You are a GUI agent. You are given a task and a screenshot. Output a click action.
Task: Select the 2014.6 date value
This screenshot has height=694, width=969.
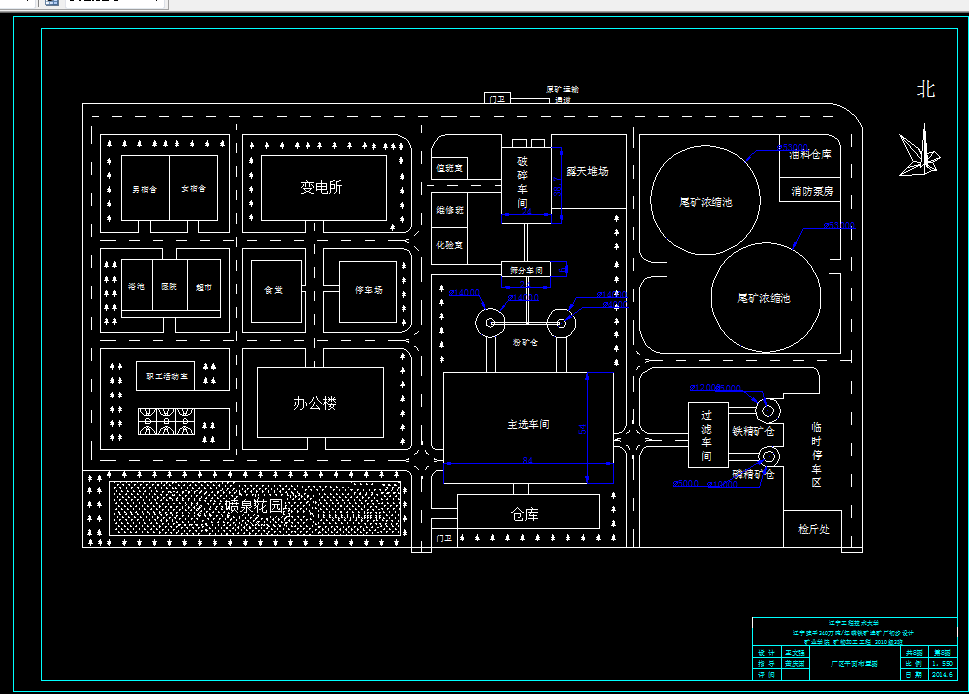[942, 675]
